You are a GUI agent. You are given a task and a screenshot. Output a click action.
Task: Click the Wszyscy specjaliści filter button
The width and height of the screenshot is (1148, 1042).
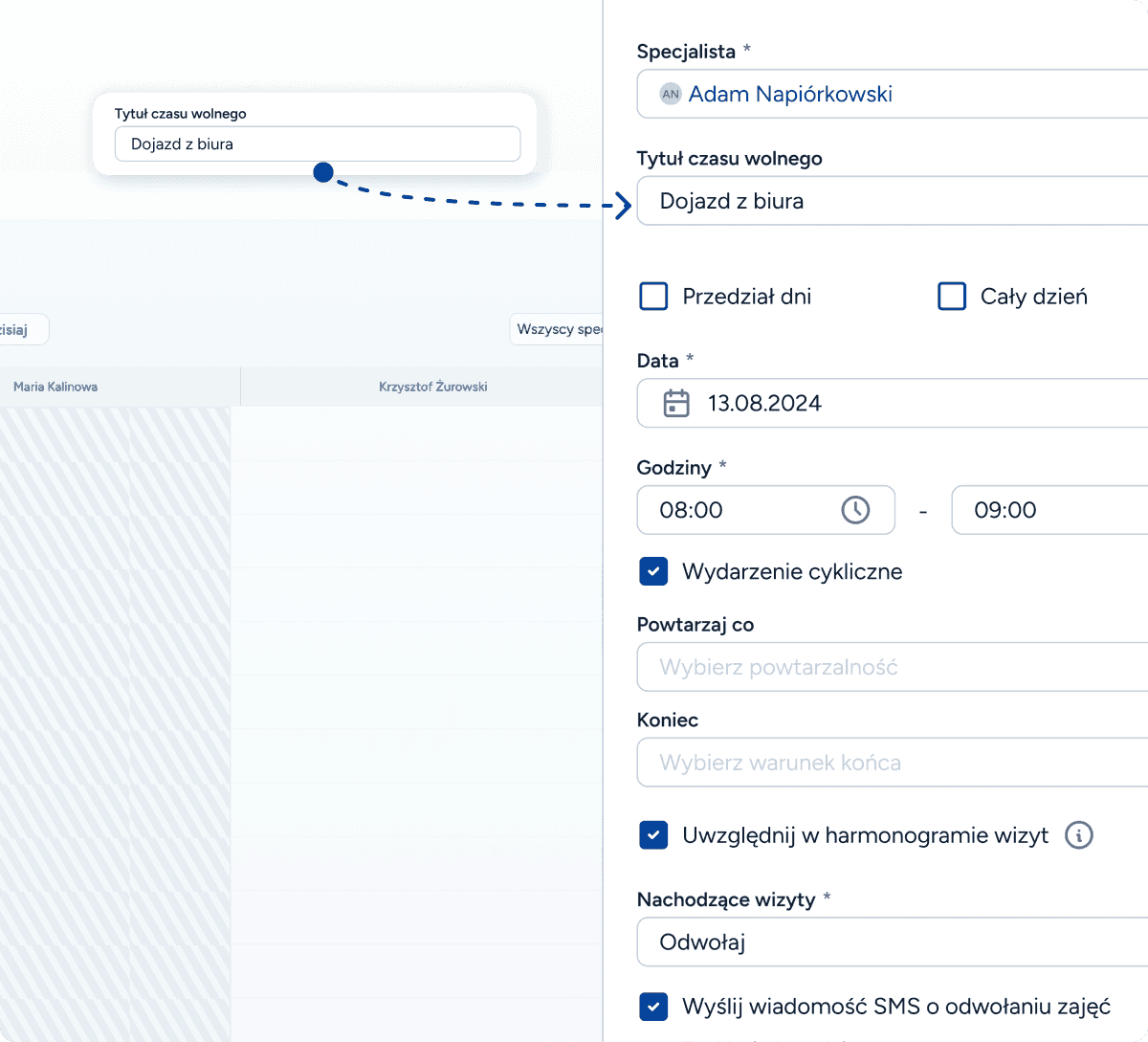(558, 329)
